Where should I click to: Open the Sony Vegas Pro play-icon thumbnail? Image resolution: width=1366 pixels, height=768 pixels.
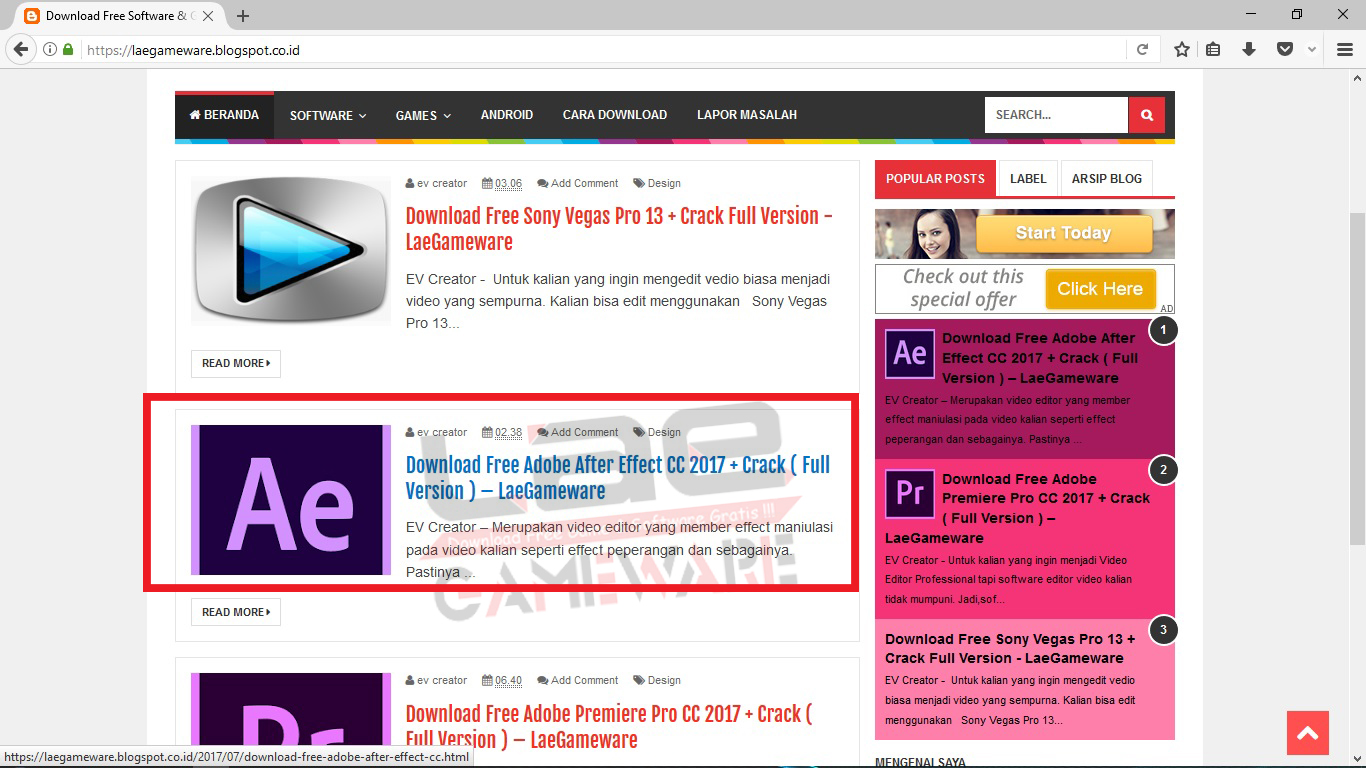pyautogui.click(x=291, y=251)
